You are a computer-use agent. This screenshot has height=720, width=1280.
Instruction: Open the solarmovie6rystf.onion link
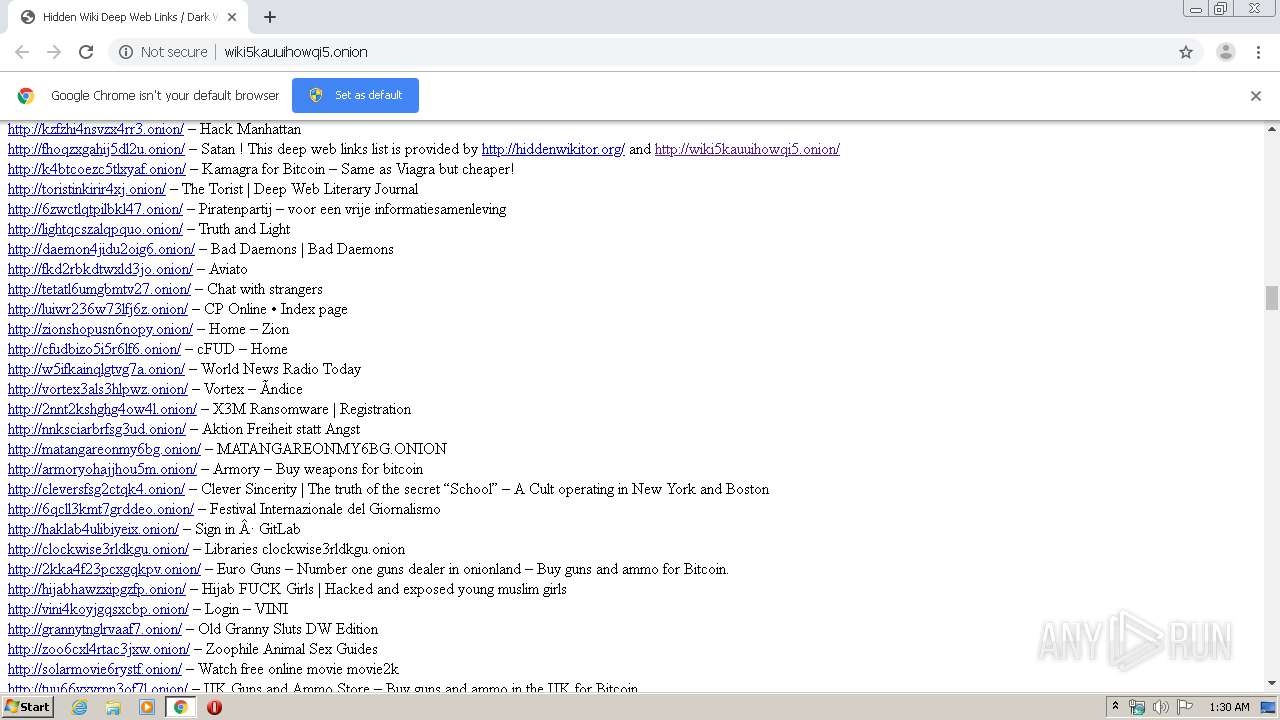95,669
